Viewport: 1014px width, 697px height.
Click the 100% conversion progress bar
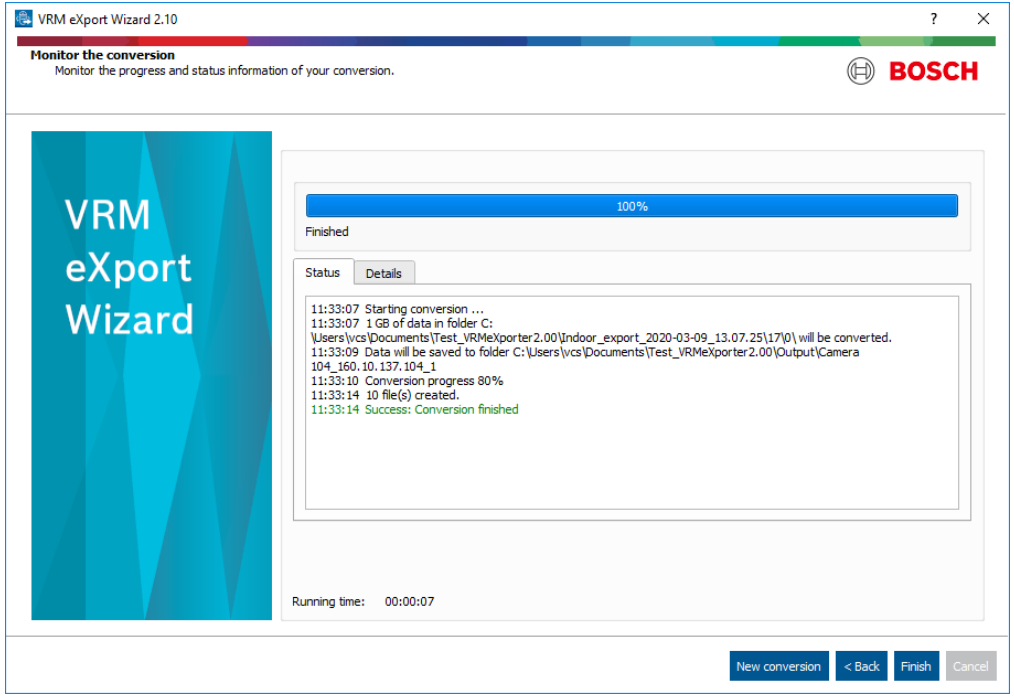[x=631, y=206]
